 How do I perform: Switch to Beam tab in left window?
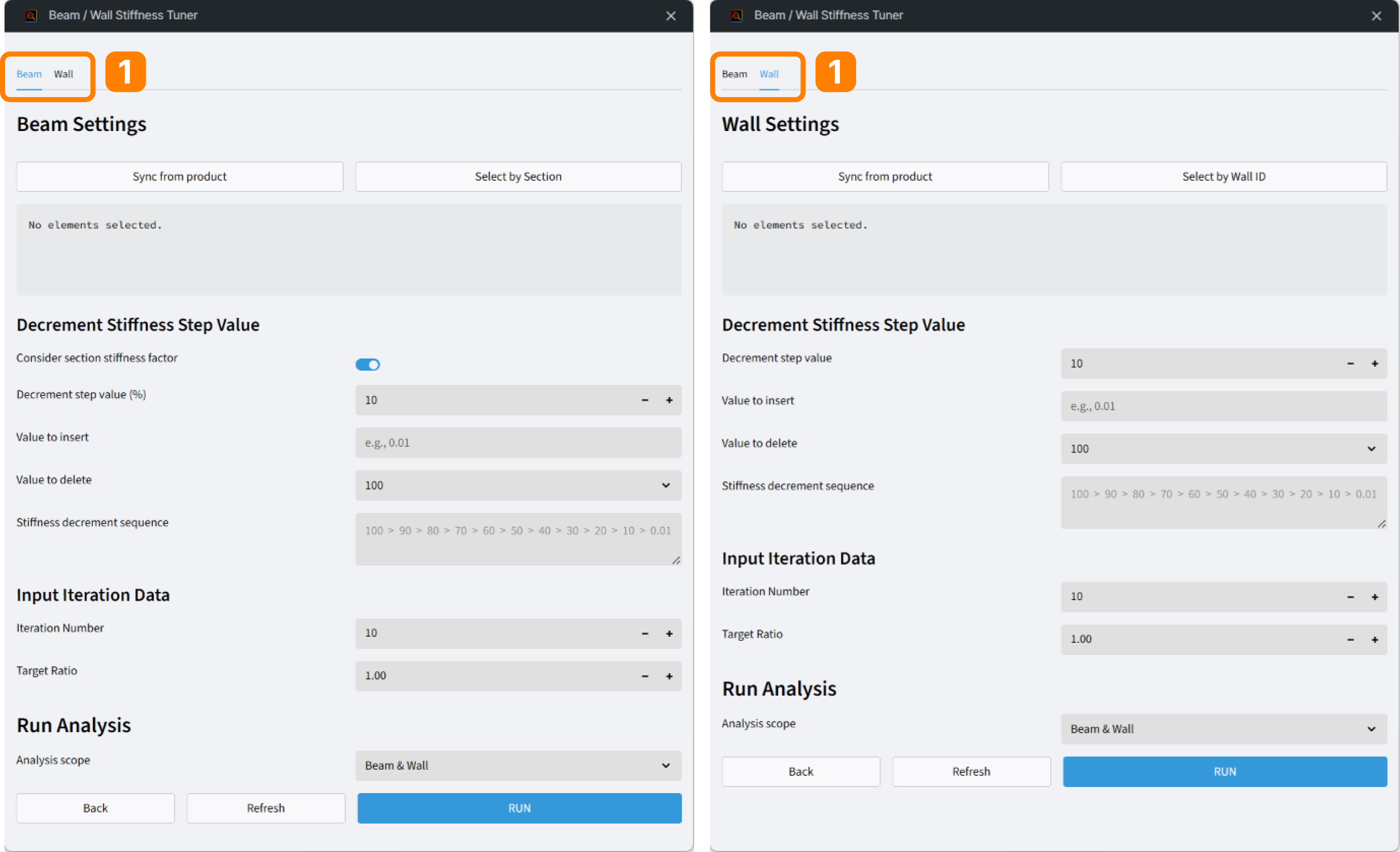tap(29, 74)
